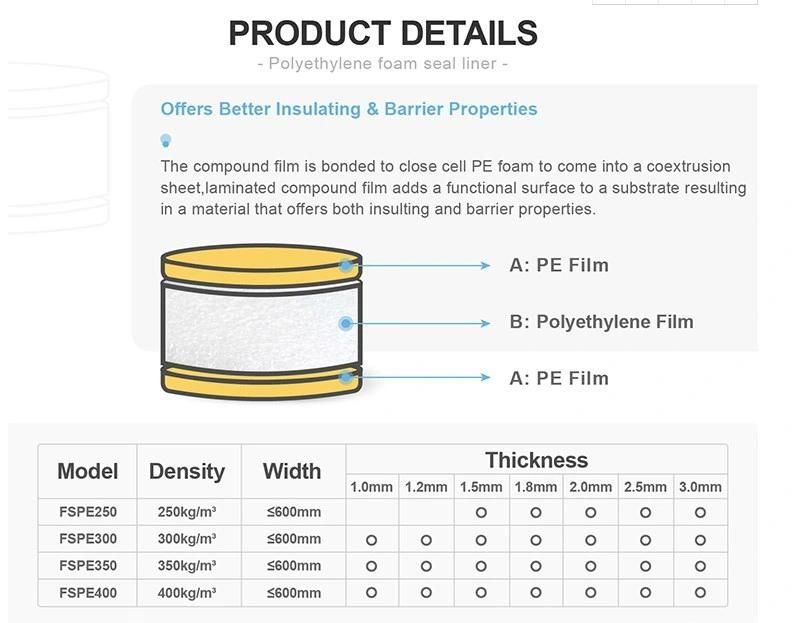Viewport: 796px width, 623px height.
Task: Click the FSPE300 model name cell
Action: pyautogui.click(x=88, y=539)
